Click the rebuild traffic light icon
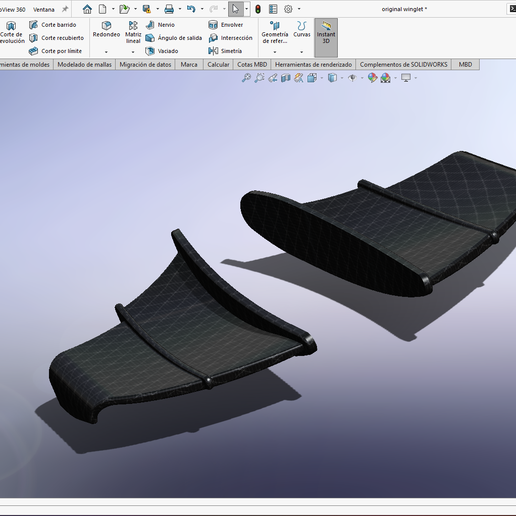516x516 pixels. pyautogui.click(x=258, y=9)
